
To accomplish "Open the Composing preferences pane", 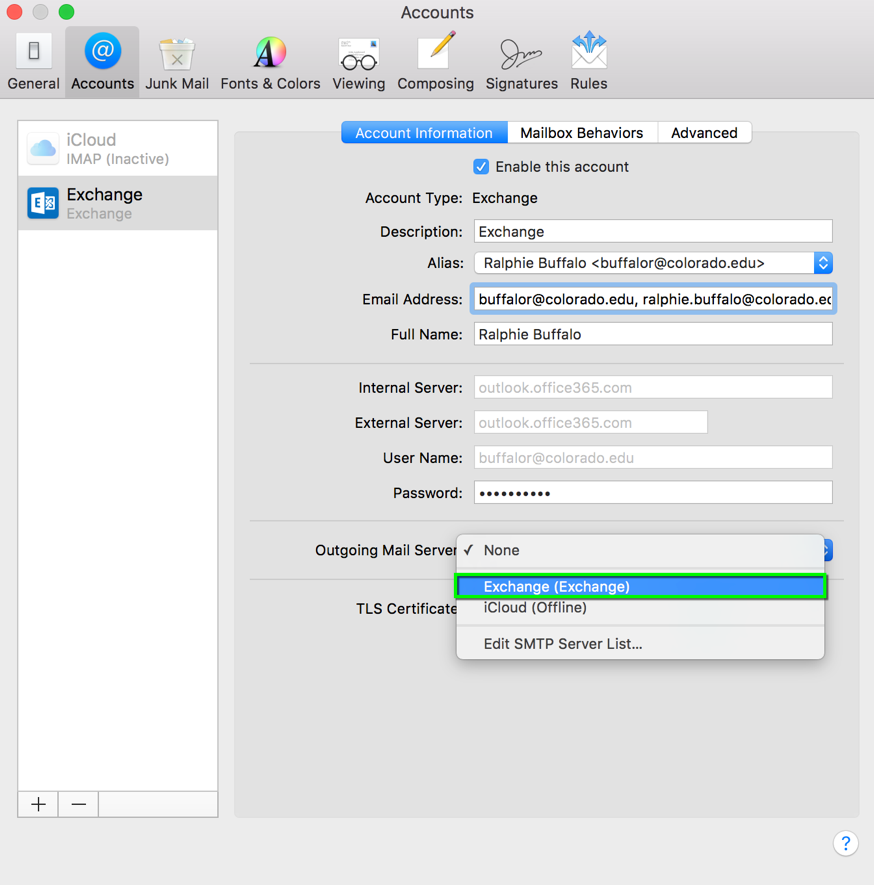I will (435, 62).
